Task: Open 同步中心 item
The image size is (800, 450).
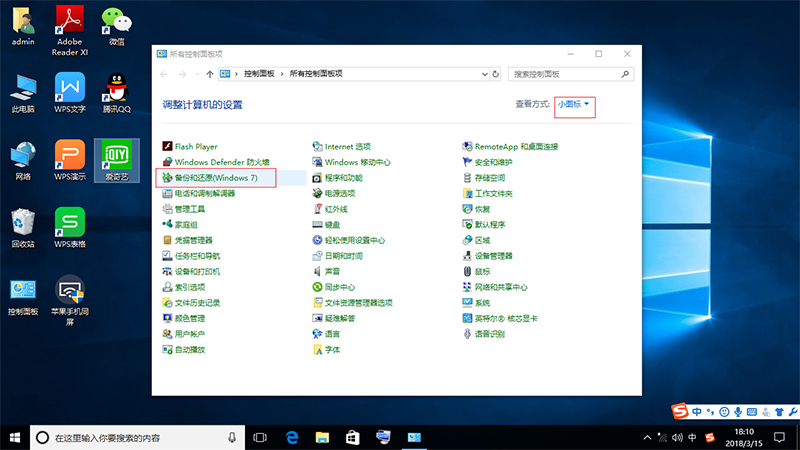Action: (x=334, y=287)
